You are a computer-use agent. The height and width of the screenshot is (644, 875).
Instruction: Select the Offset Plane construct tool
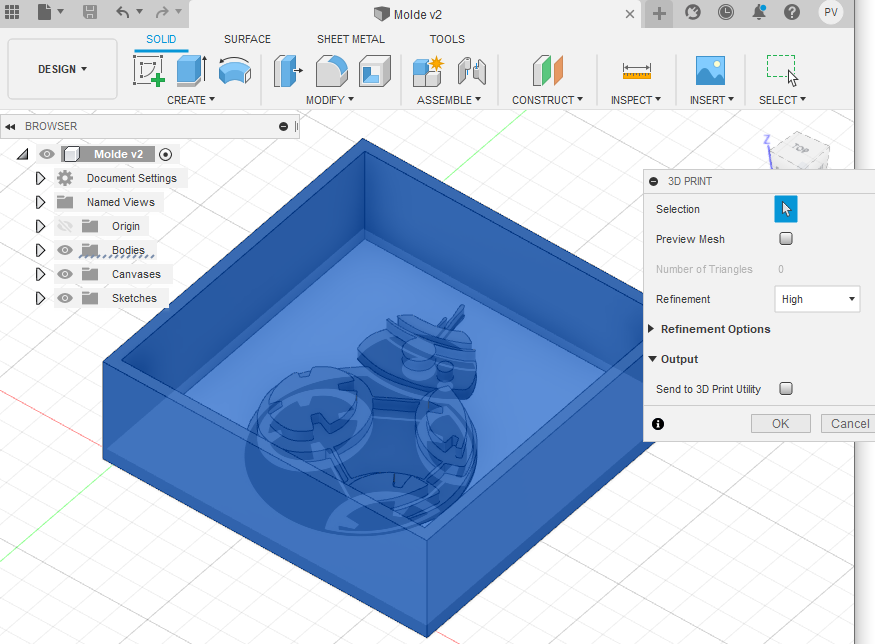click(x=547, y=70)
